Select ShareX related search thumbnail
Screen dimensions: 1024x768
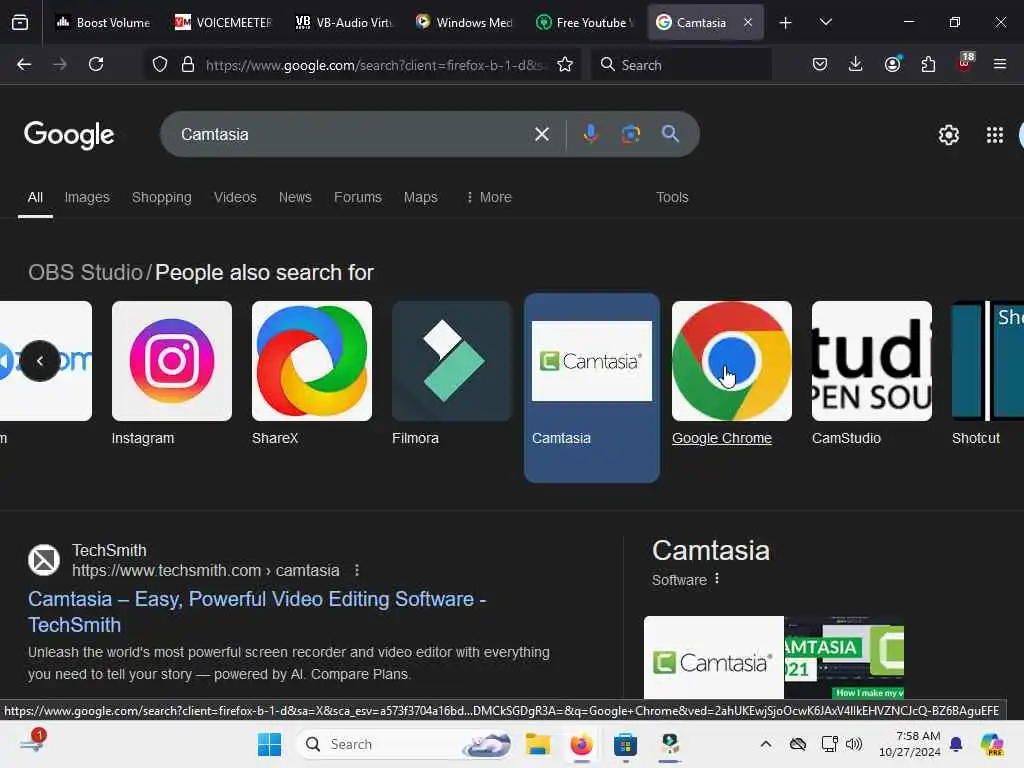312,360
